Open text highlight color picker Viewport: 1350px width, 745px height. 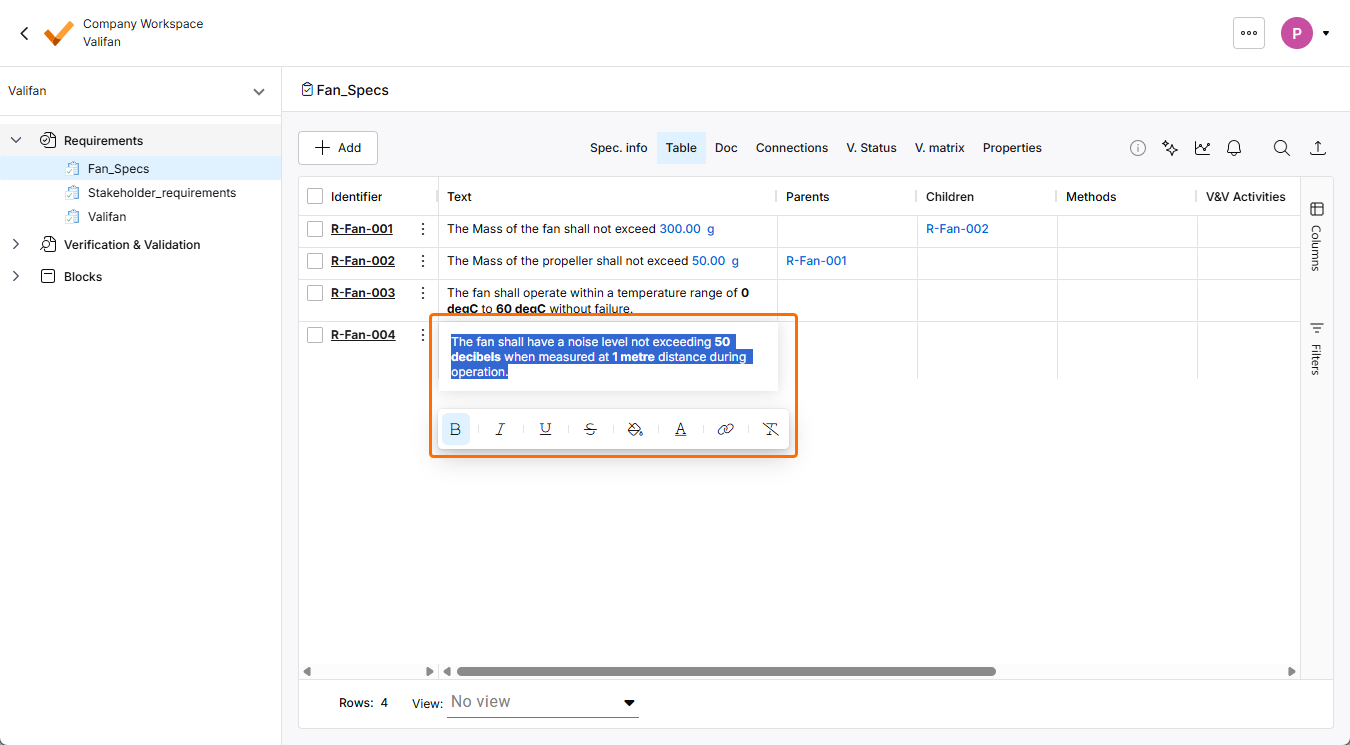(x=635, y=429)
